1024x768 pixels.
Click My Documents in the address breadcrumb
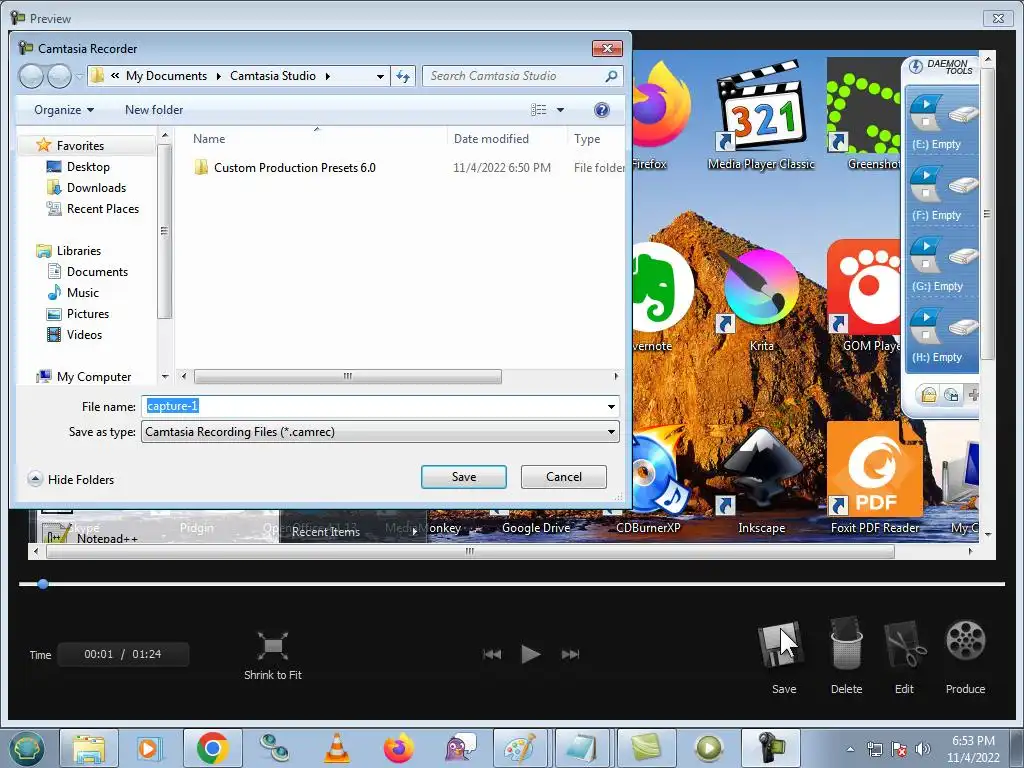point(166,76)
